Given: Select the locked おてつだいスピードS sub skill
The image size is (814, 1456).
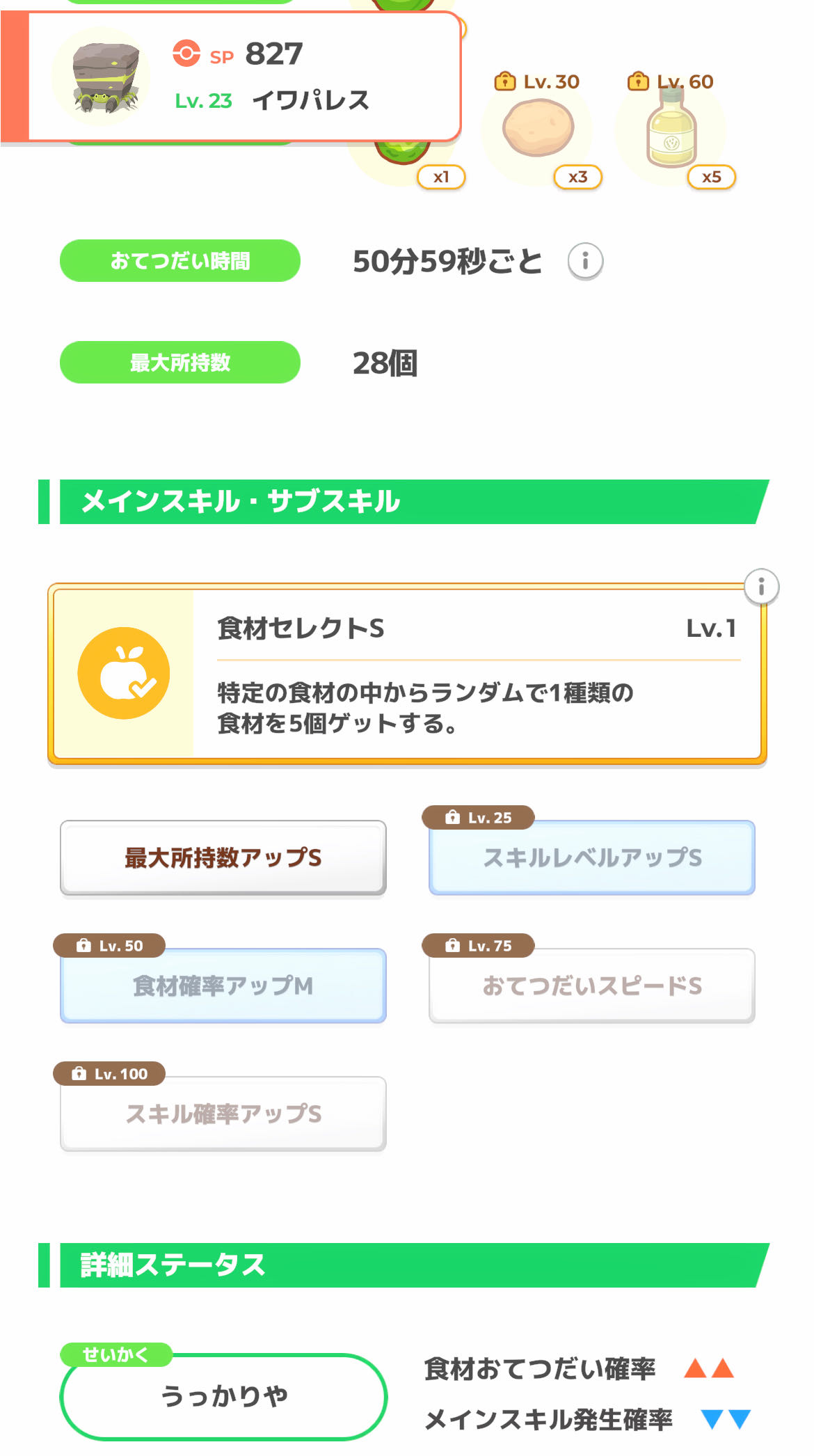Looking at the screenshot, I should [x=592, y=986].
